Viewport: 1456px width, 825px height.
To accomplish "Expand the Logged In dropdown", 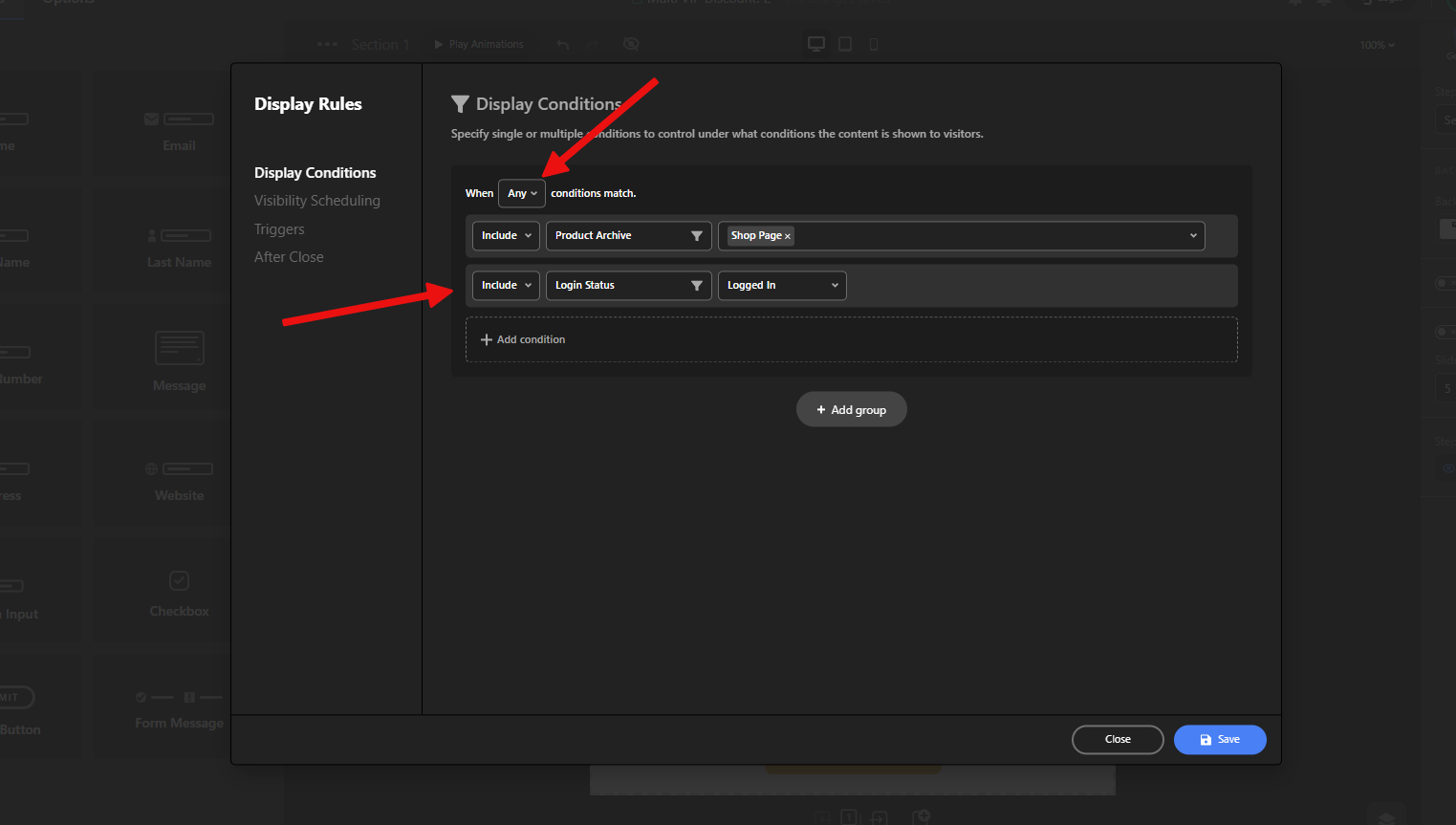I will click(781, 286).
